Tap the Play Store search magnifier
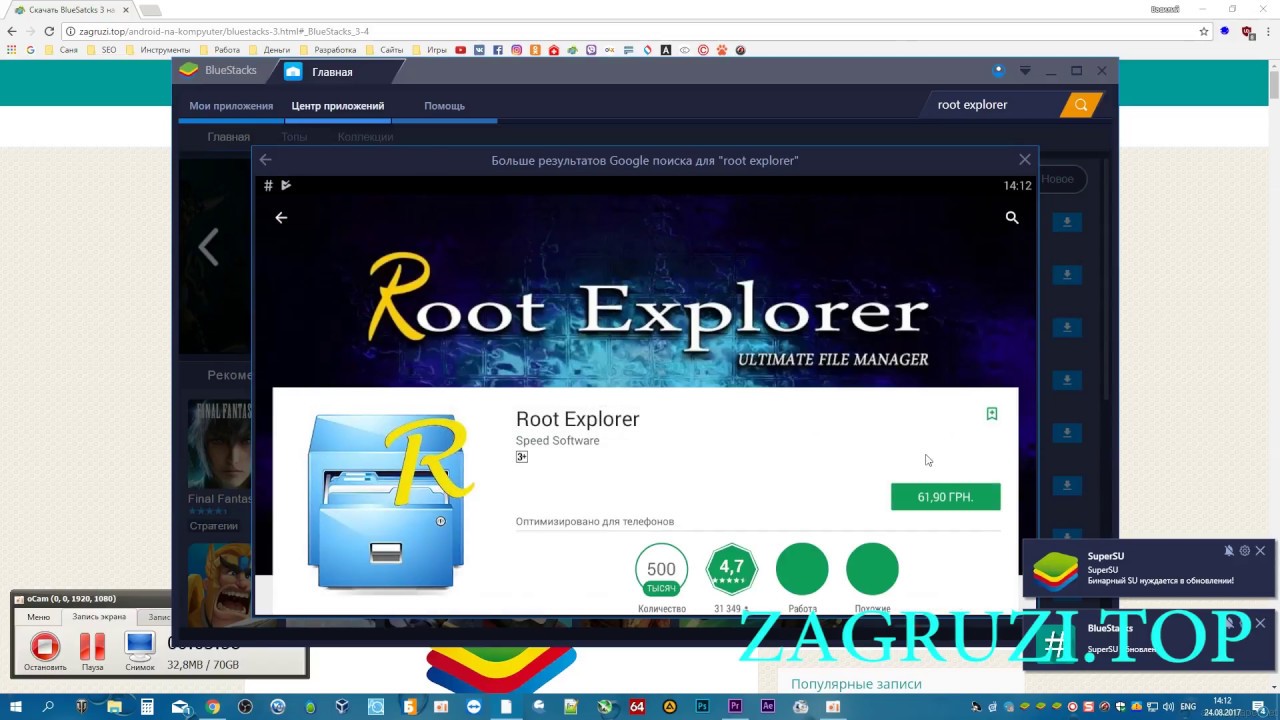Screen dimensions: 1280x720 tap(1012, 218)
